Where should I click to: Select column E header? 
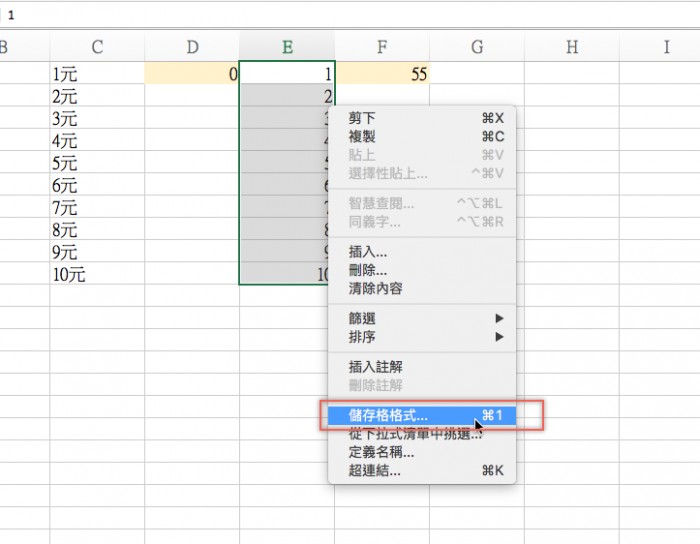tap(287, 46)
